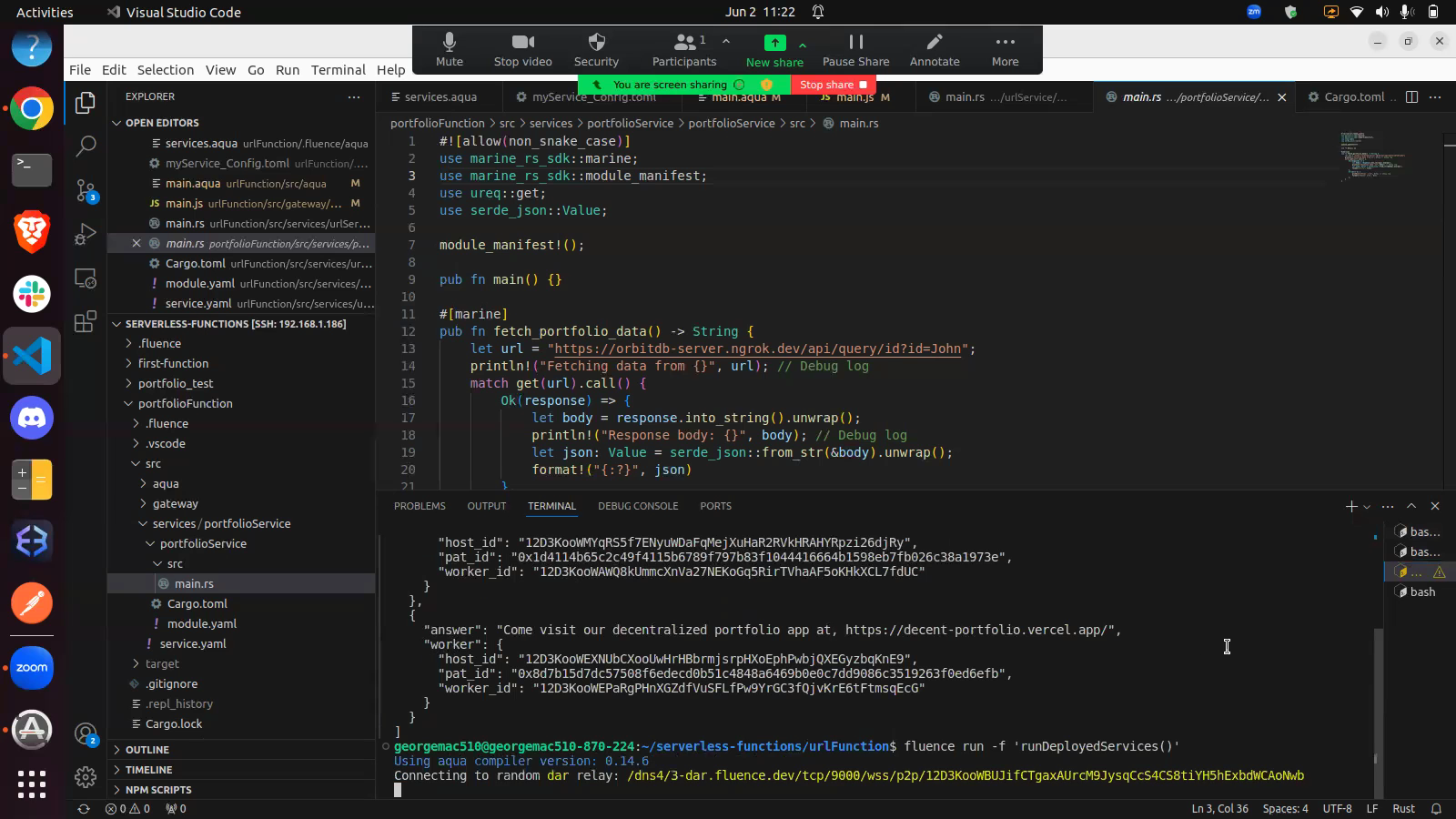Open module.yaml in portfolioService folder
The width and height of the screenshot is (1456, 819).
coord(202,623)
